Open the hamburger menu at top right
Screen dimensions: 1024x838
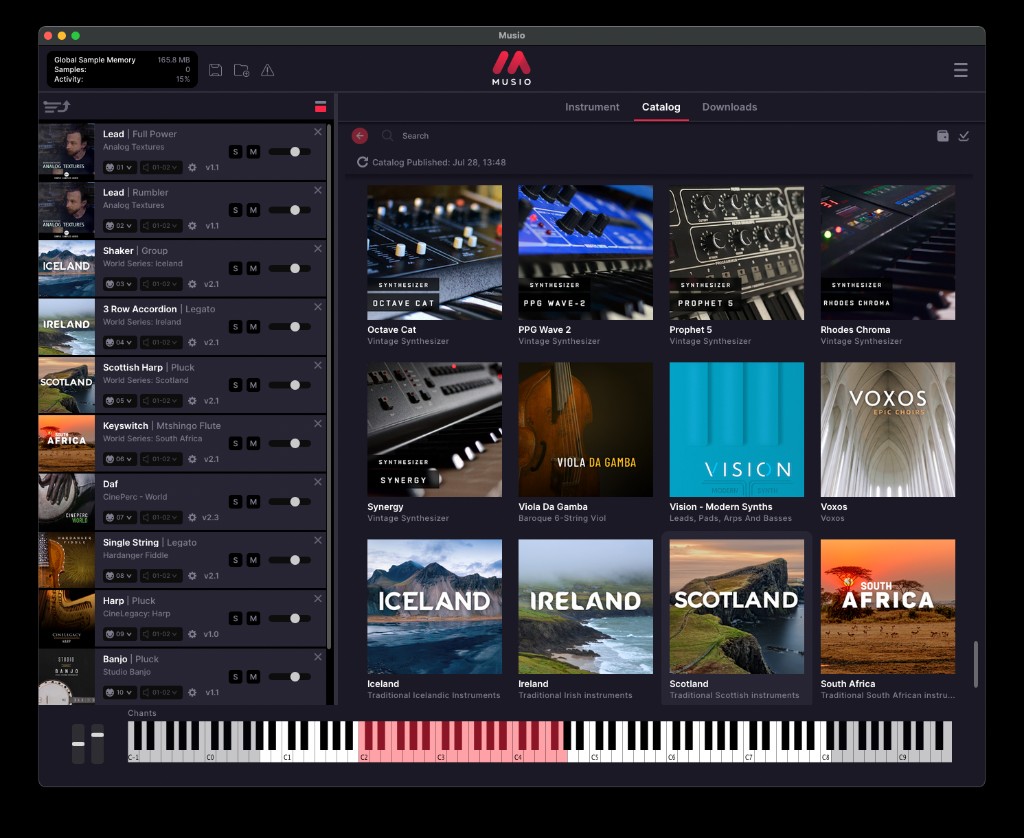(960, 70)
